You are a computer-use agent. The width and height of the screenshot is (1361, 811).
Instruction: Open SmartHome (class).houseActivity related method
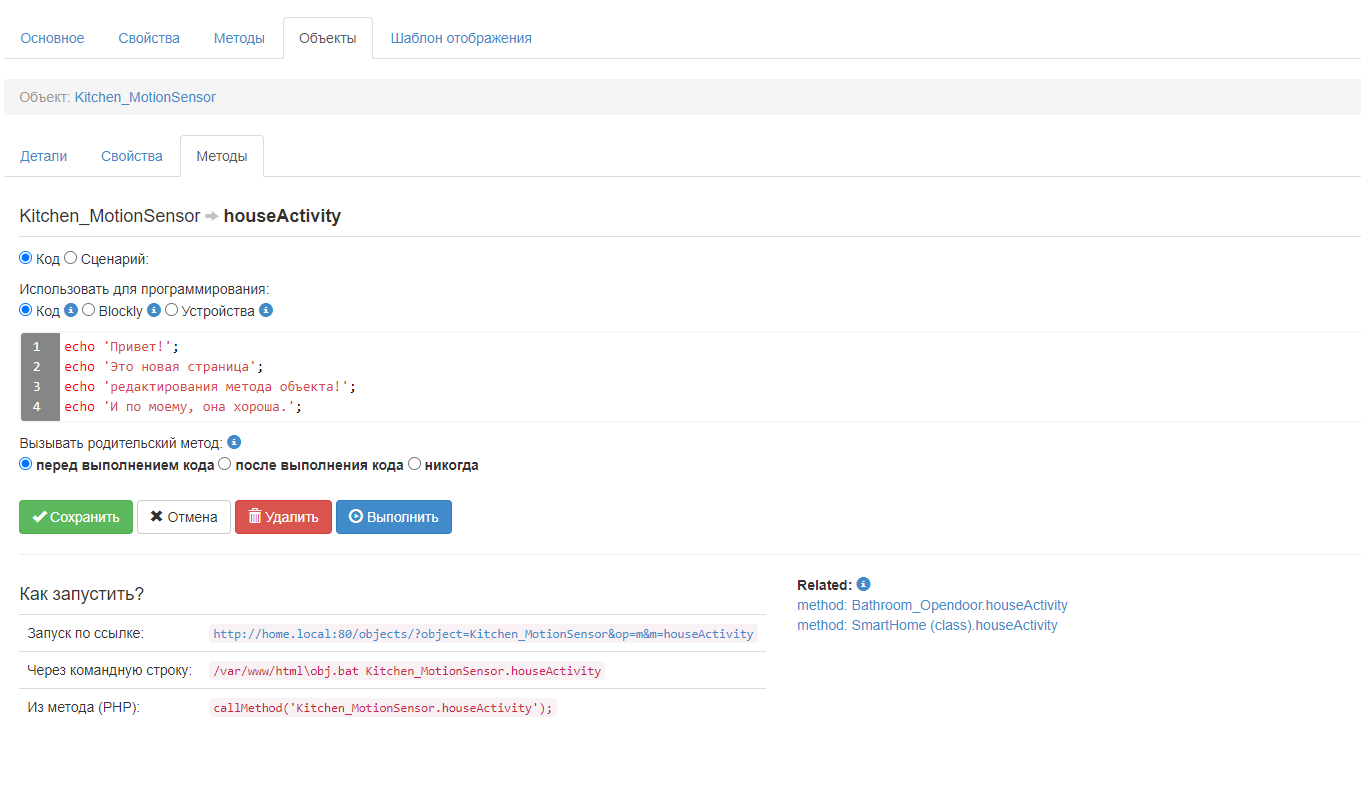927,625
